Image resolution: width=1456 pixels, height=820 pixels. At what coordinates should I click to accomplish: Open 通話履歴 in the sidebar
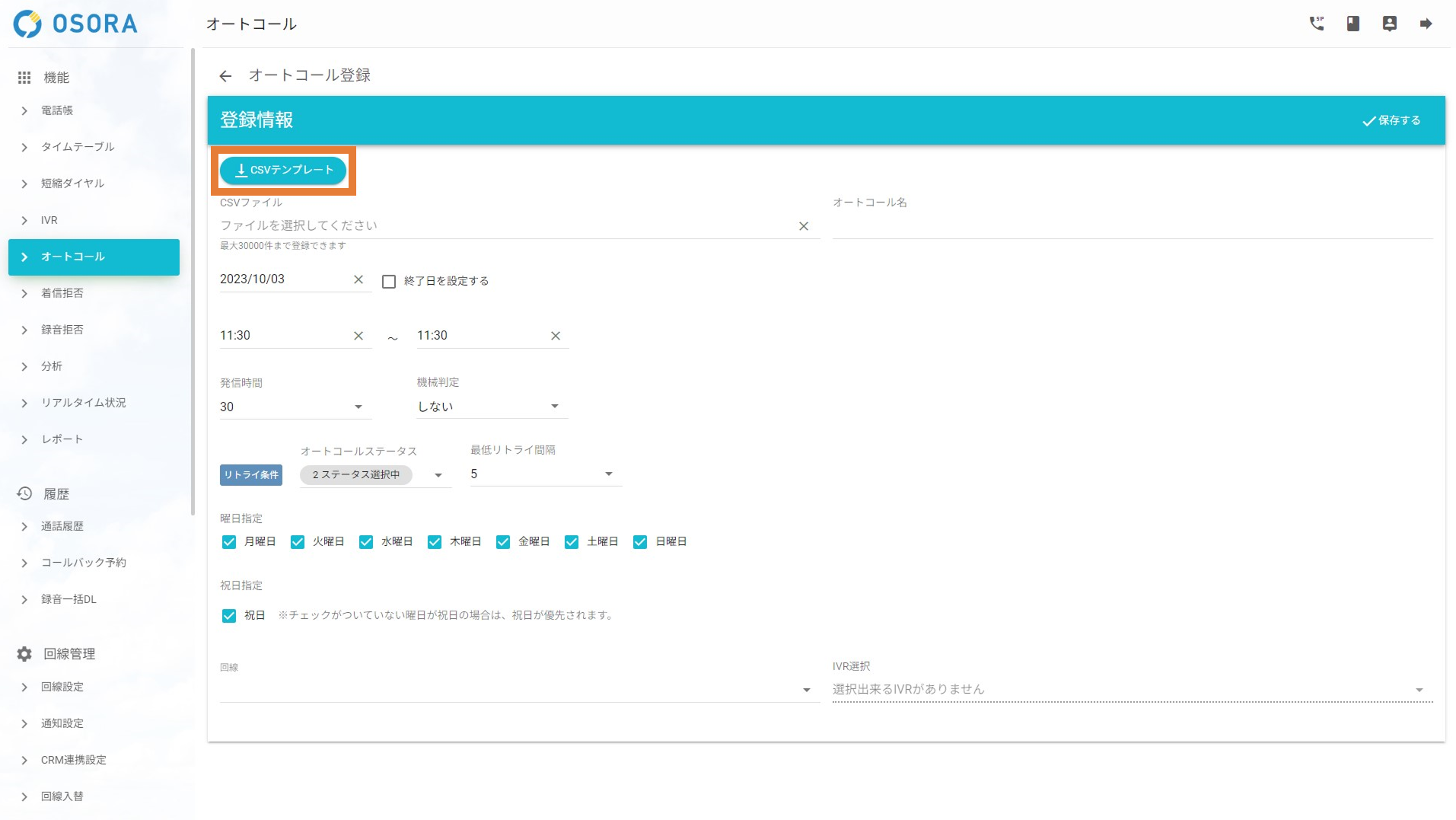[62, 526]
